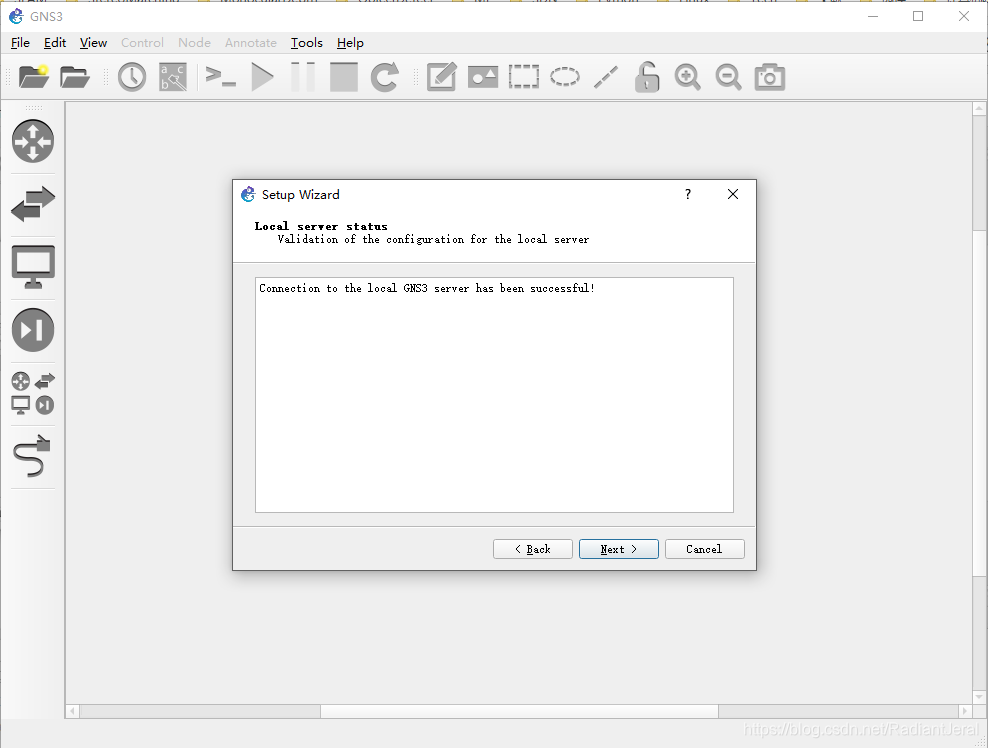Open the Manage snapshots clock icon
The width and height of the screenshot is (988, 748).
132,77
